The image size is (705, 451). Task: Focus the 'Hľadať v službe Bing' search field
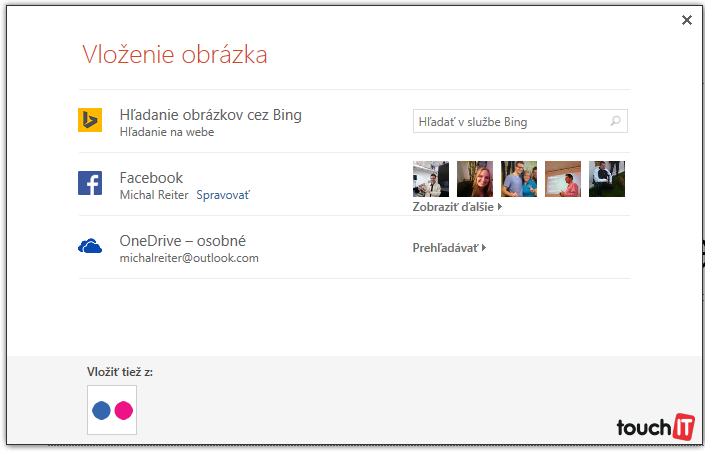[510, 122]
